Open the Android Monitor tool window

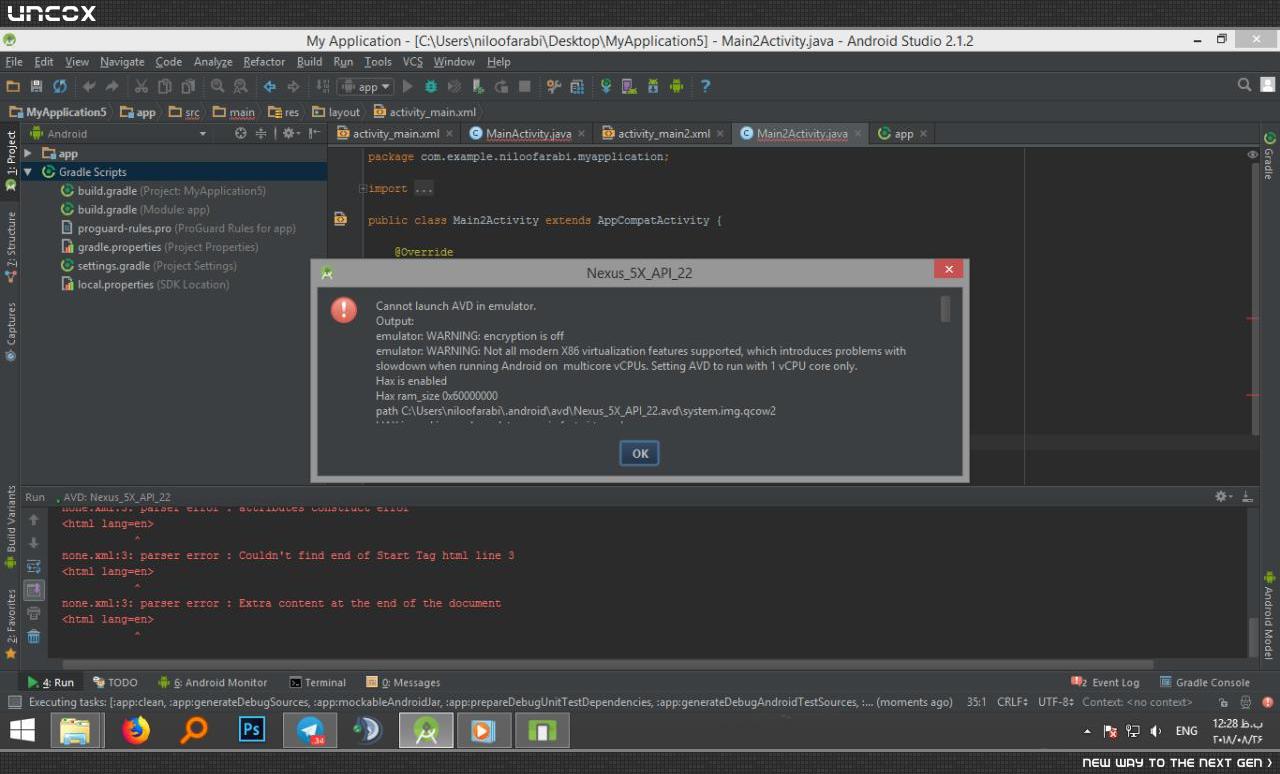pyautogui.click(x=213, y=682)
